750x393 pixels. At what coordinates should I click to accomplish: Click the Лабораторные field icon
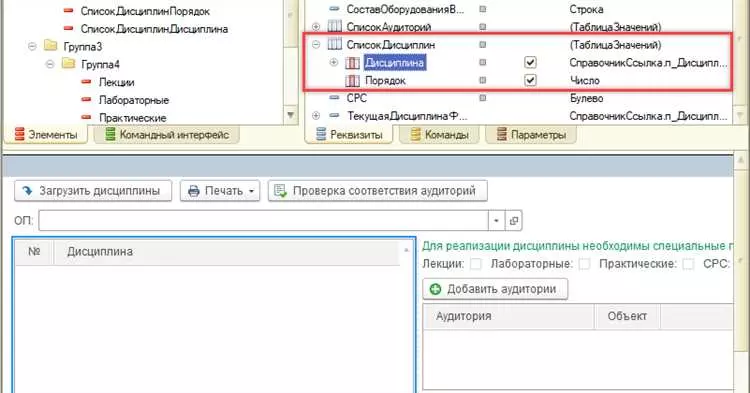87,99
